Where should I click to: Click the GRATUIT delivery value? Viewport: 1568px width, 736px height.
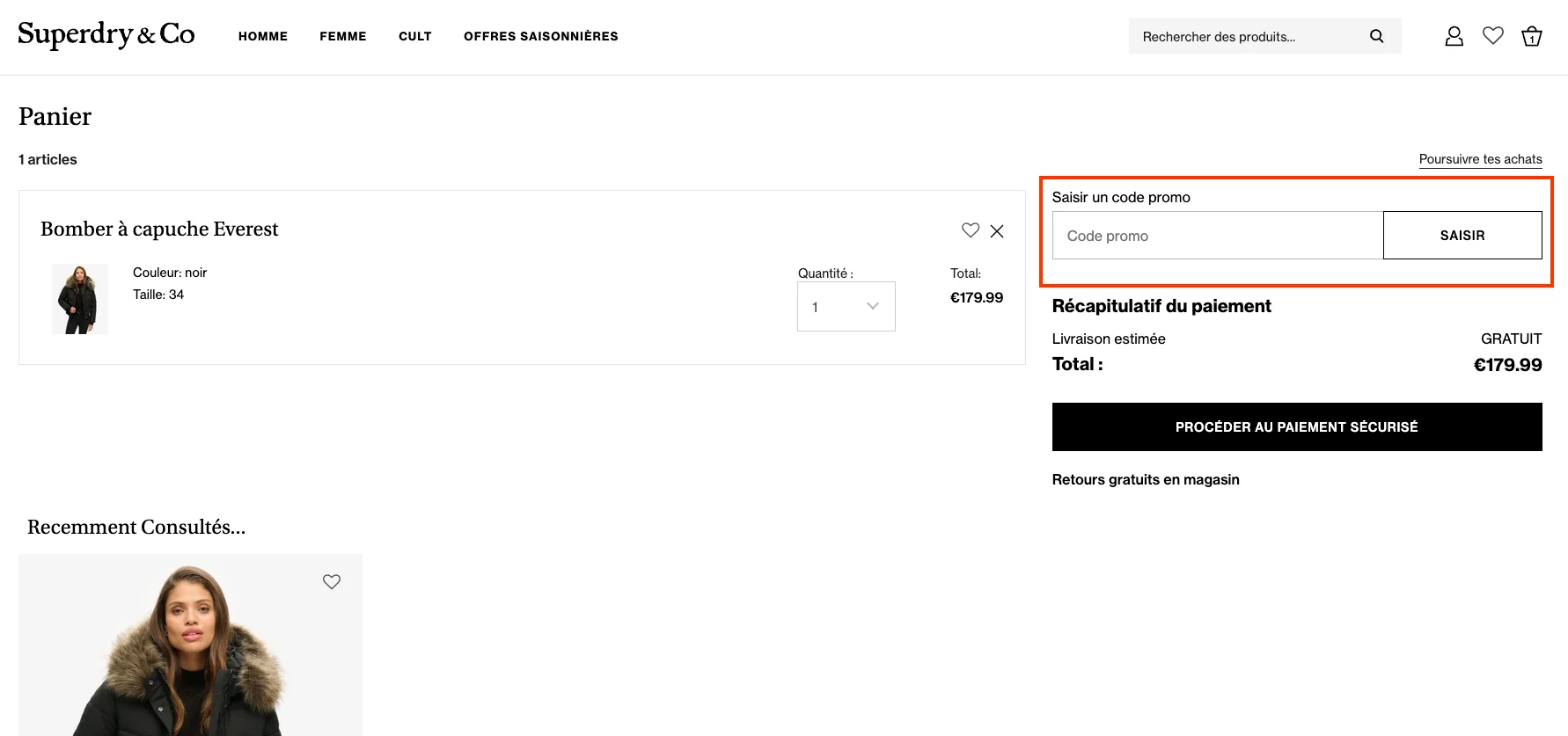(1511, 339)
